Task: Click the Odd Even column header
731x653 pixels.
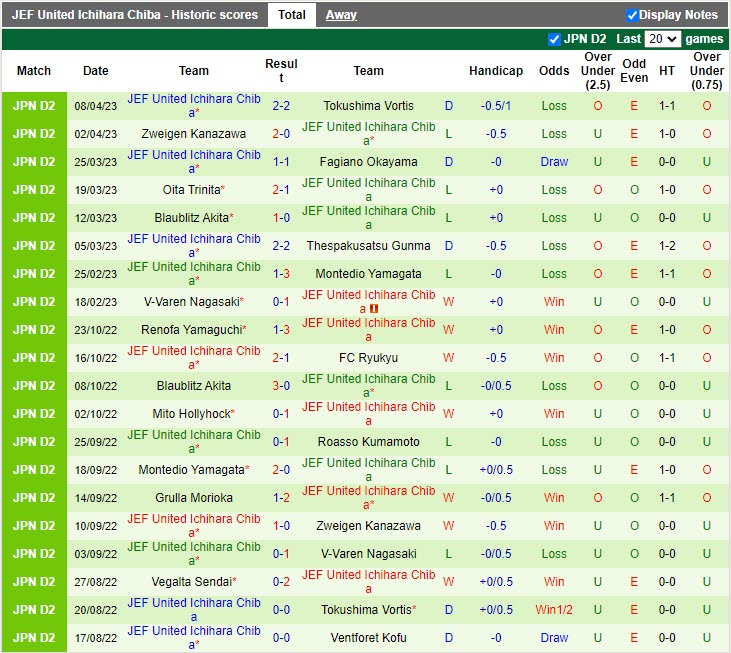Action: (634, 71)
